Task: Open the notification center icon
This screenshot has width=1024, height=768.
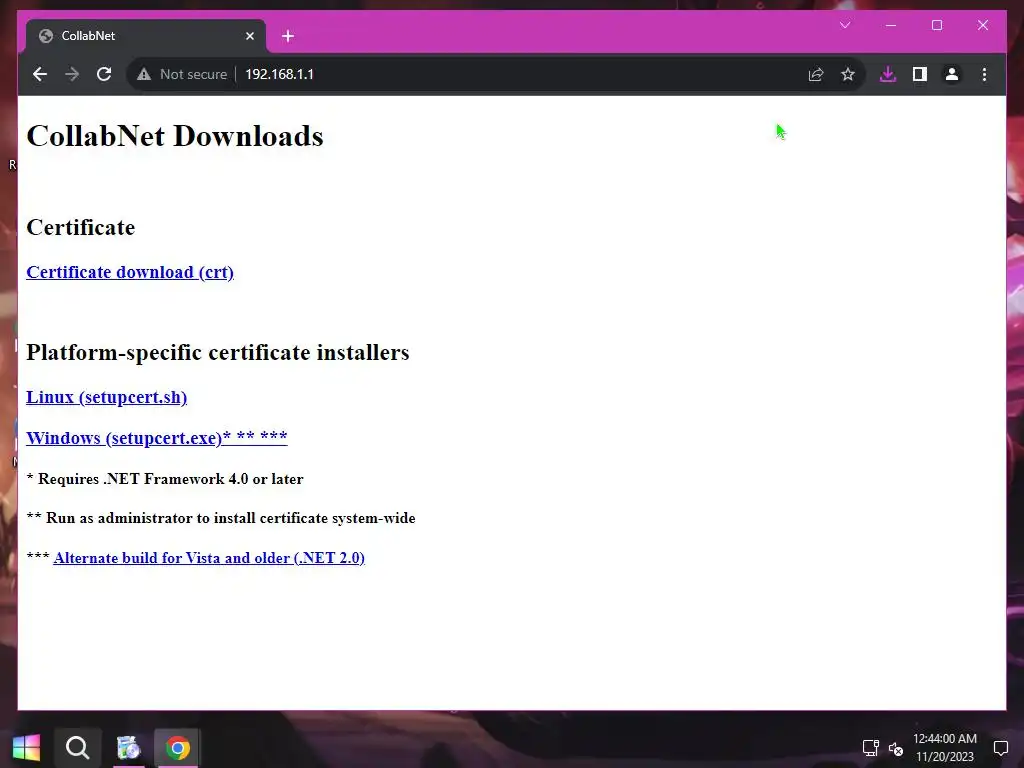Action: click(1000, 748)
